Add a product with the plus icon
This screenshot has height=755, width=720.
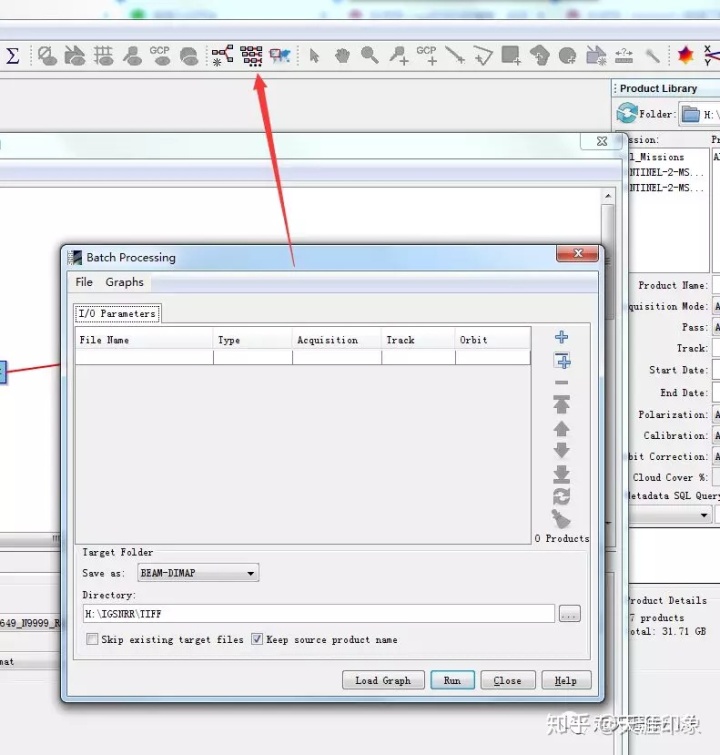(x=561, y=337)
